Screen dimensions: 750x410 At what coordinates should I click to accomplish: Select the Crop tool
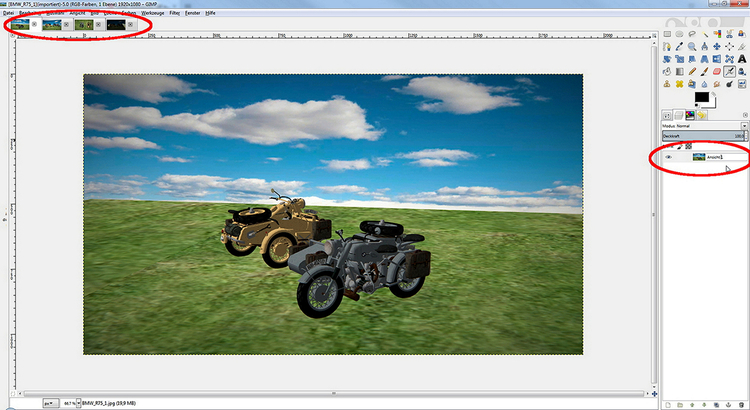[741, 46]
